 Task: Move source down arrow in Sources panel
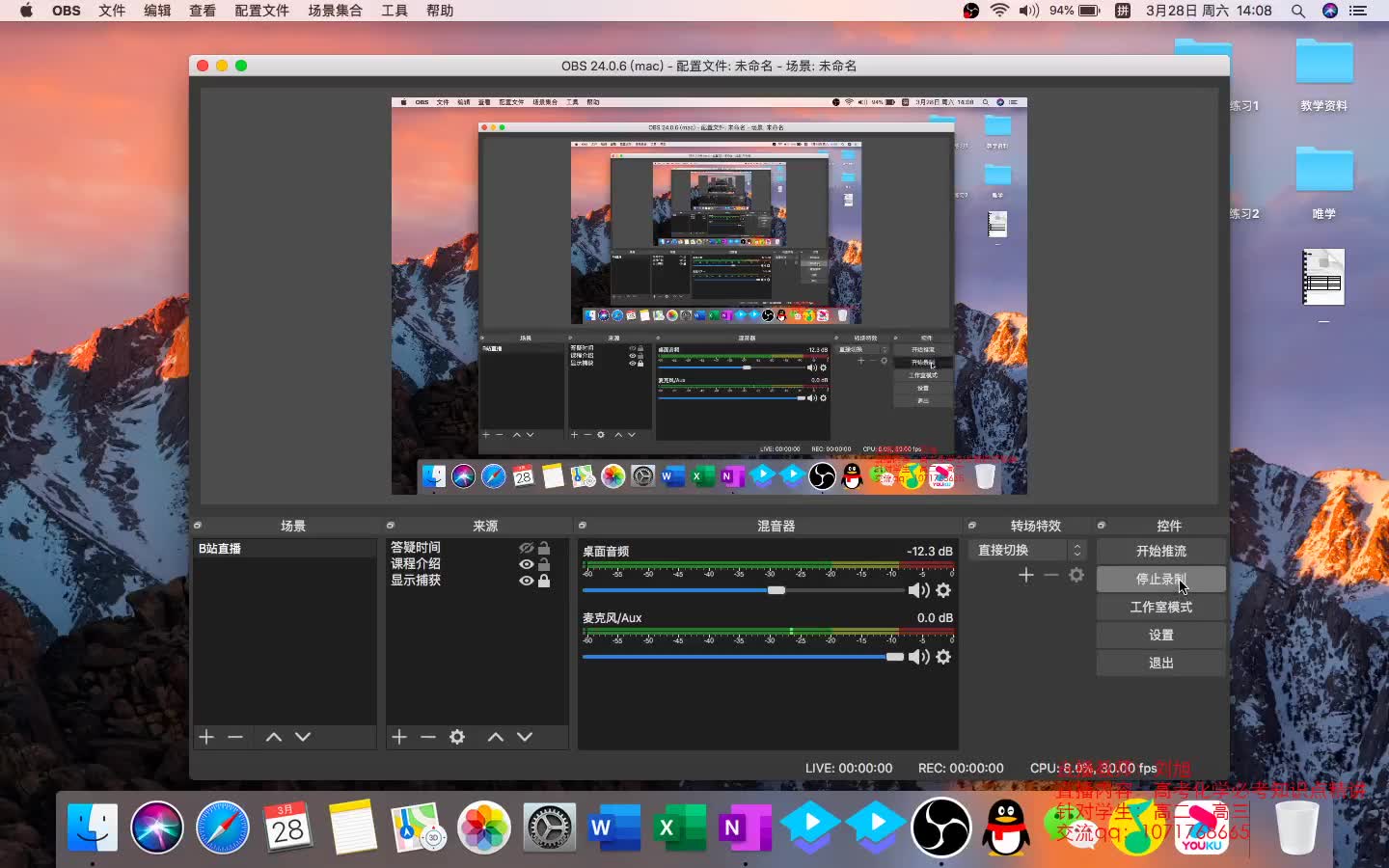(x=525, y=737)
